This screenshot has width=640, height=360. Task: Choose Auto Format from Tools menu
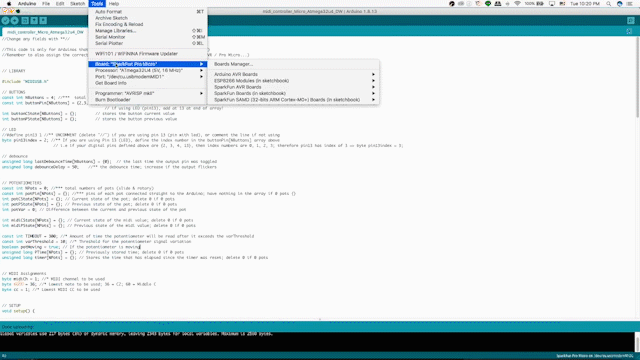click(x=148, y=12)
